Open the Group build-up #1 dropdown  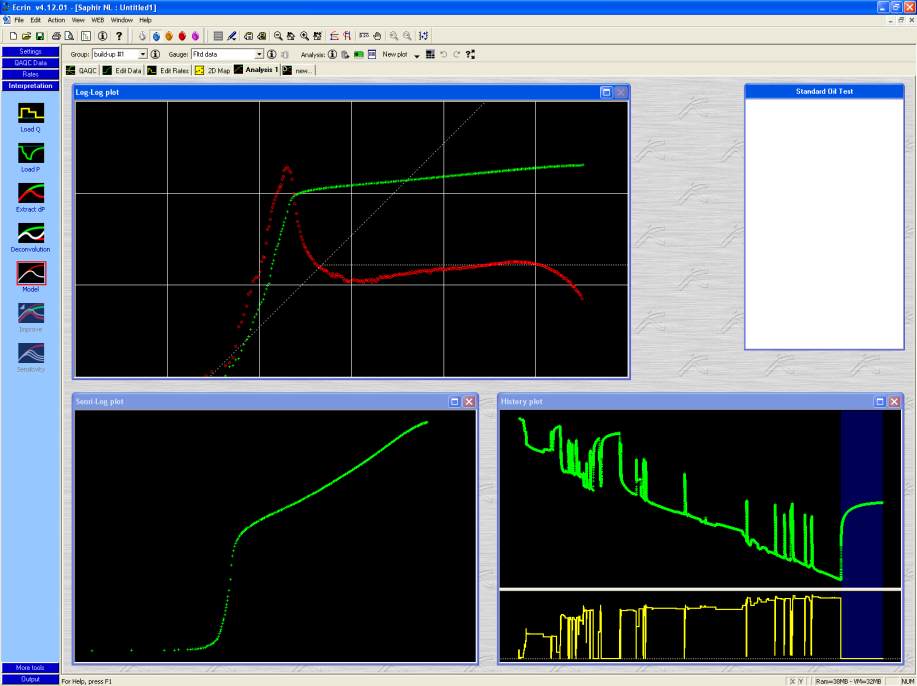click(x=142, y=54)
